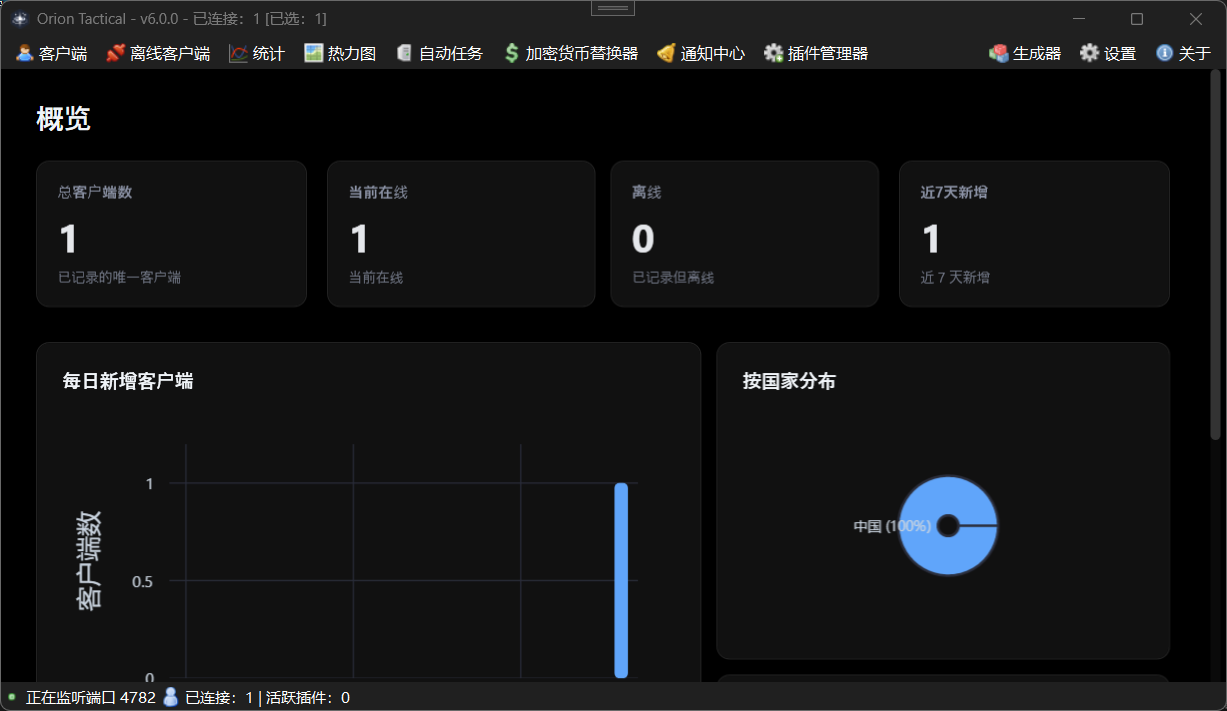Minimize the Orion Tactical window

point(1079,19)
